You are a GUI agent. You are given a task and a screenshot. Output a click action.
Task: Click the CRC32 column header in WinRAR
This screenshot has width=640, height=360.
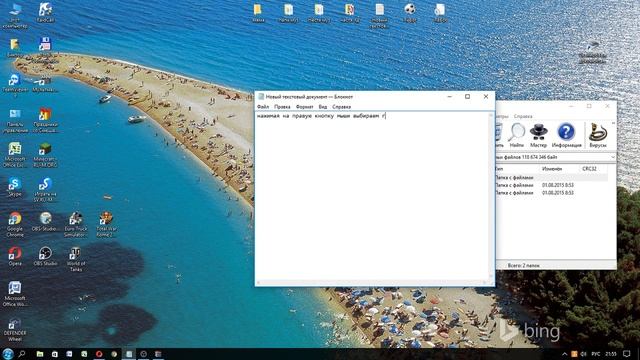point(589,169)
